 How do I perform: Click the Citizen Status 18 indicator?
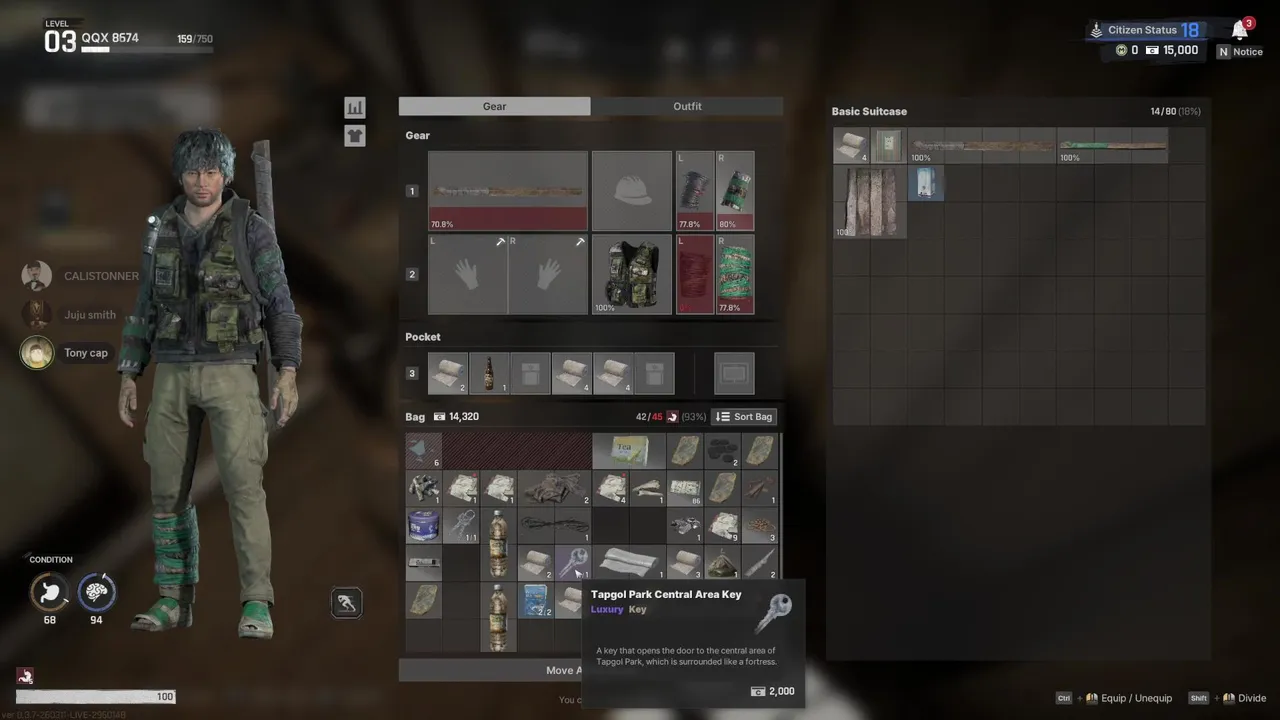click(x=1145, y=30)
